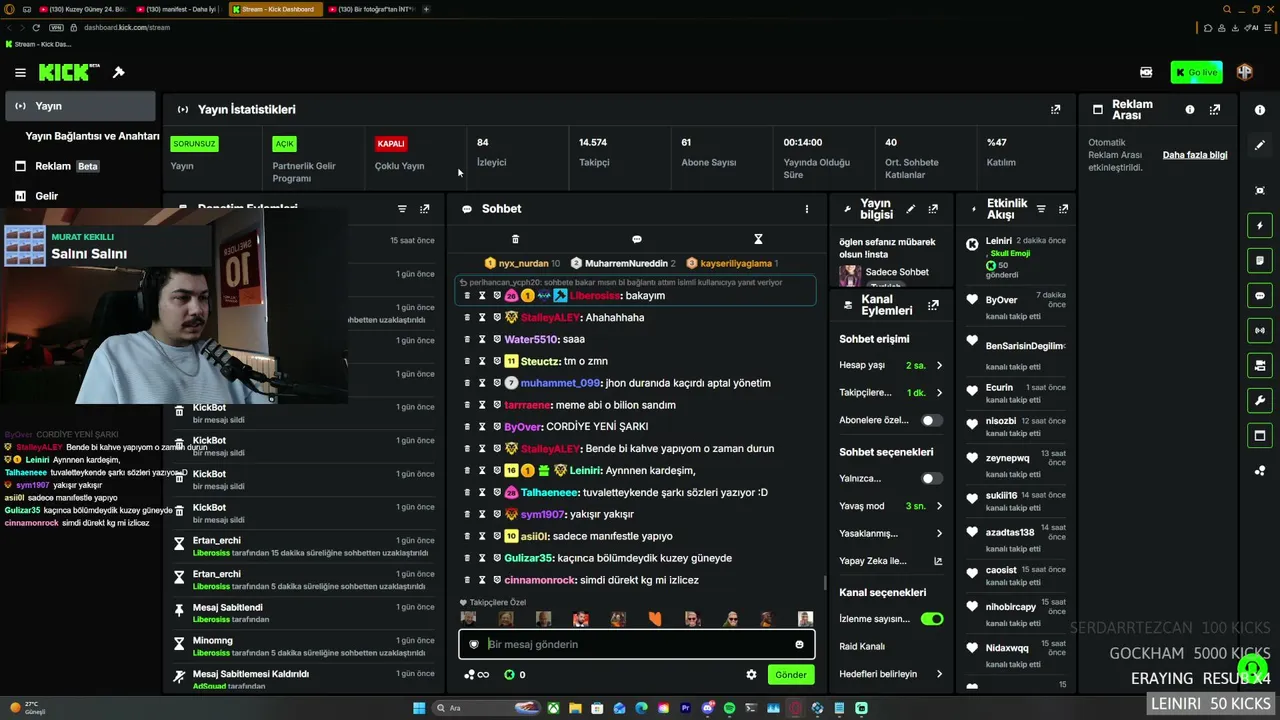Pop out the Reklam Arası panel
The height and width of the screenshot is (720, 1280).
coord(1217,109)
